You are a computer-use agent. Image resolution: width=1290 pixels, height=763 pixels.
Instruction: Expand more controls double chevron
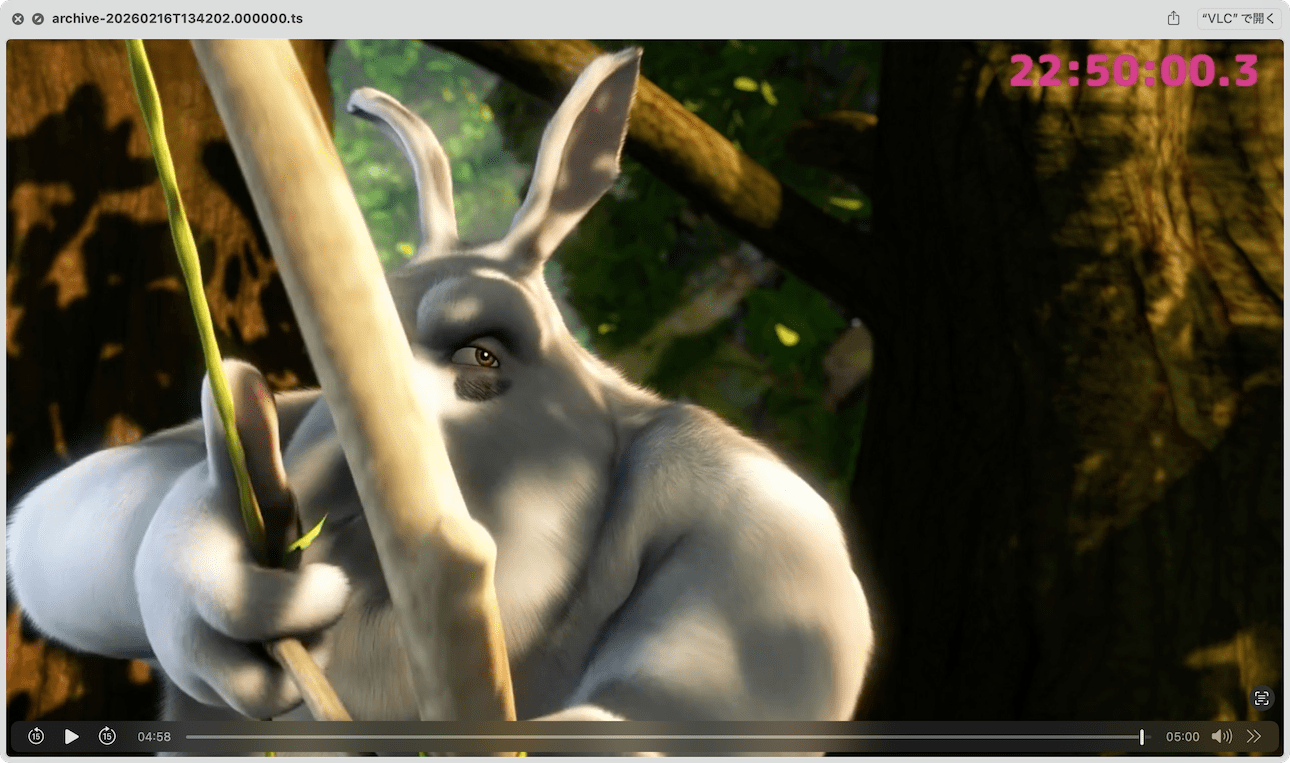click(x=1254, y=737)
